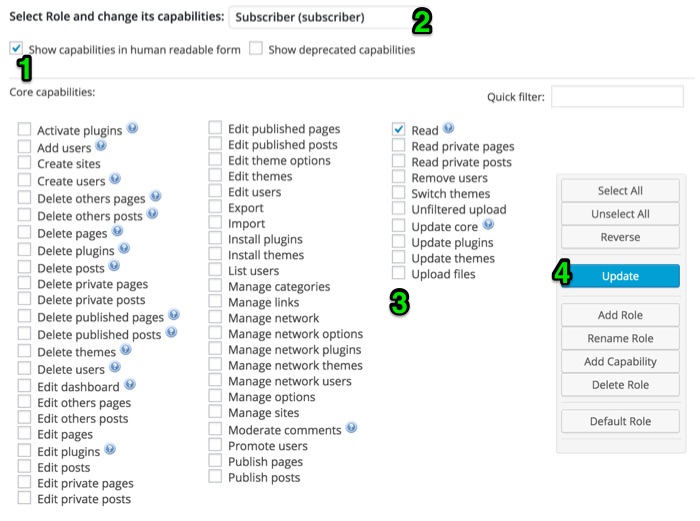
Task: Open help icon beside Edit dashboard
Action: (x=130, y=384)
